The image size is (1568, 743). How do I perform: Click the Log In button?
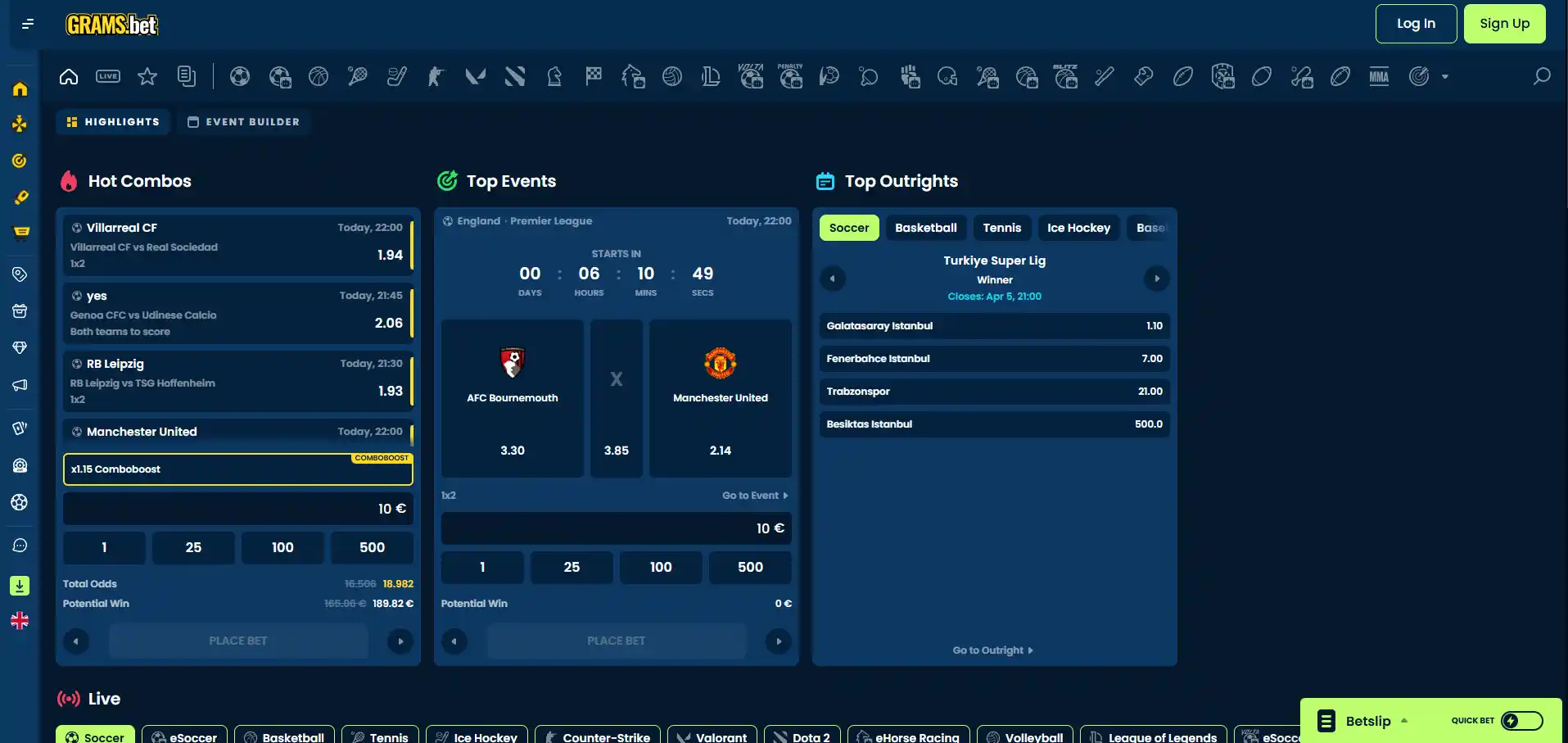pyautogui.click(x=1417, y=24)
